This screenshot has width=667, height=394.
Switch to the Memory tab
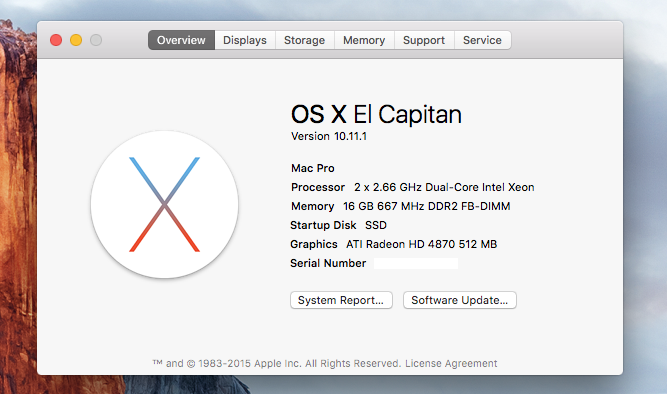(x=364, y=40)
